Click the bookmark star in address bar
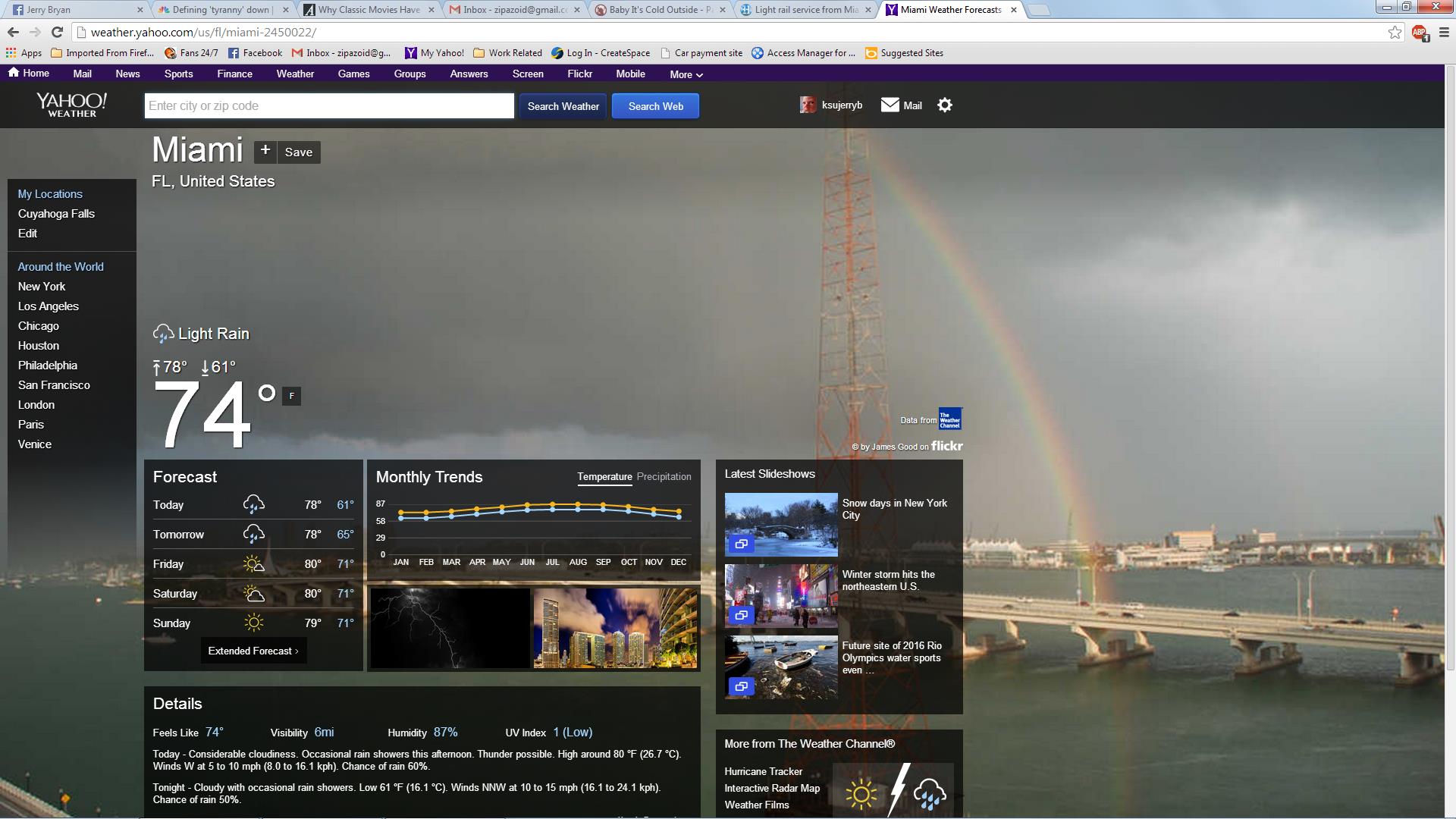 coord(1394,32)
